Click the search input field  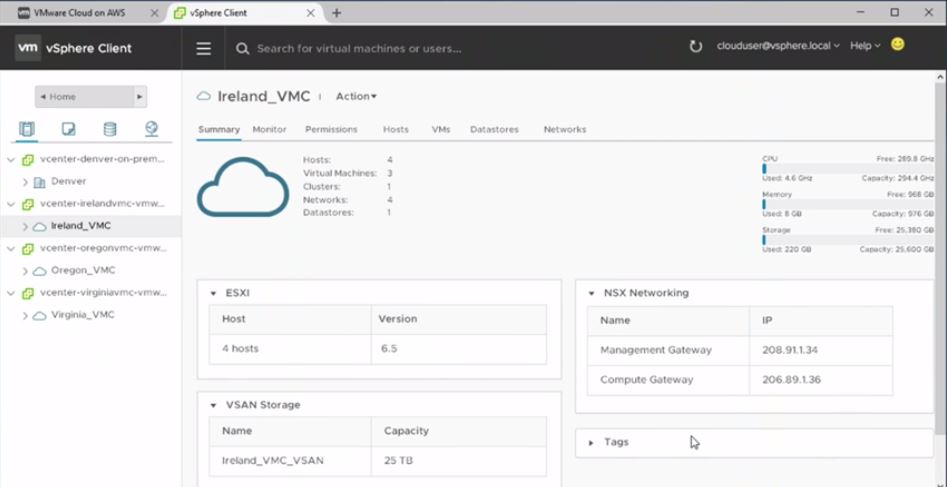(x=359, y=49)
